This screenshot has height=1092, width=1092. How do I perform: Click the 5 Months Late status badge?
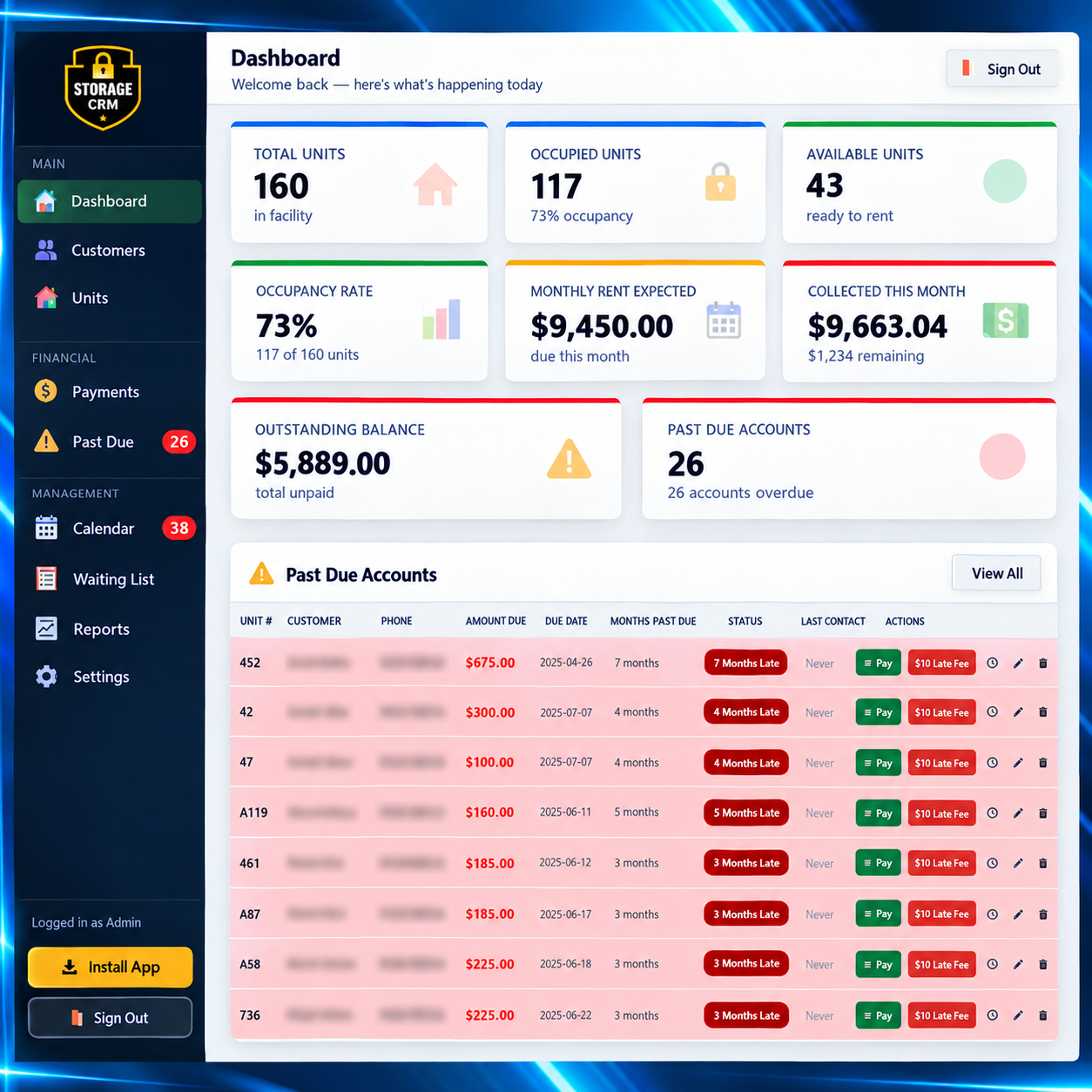(x=746, y=812)
